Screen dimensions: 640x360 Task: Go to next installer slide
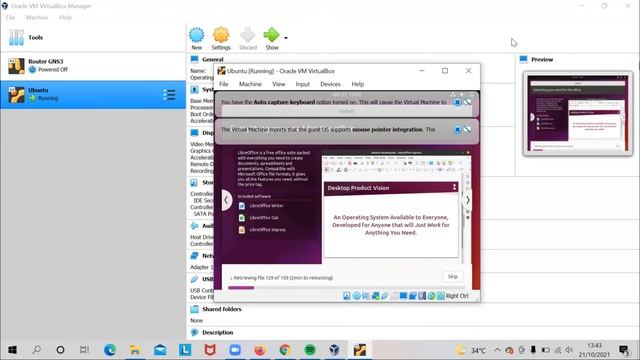[x=467, y=200]
